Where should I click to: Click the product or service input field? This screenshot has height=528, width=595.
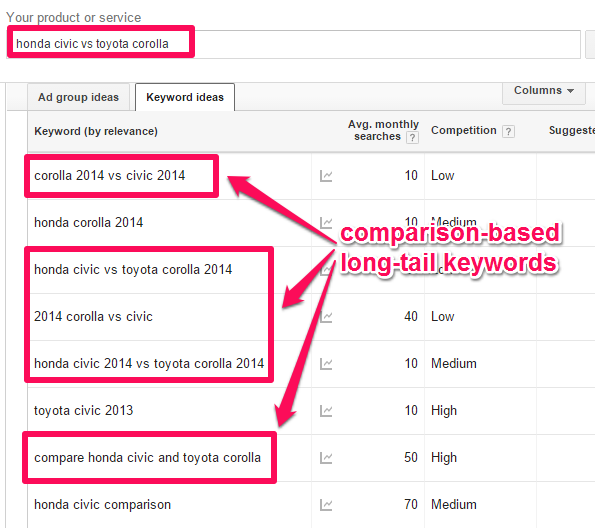tap(294, 44)
